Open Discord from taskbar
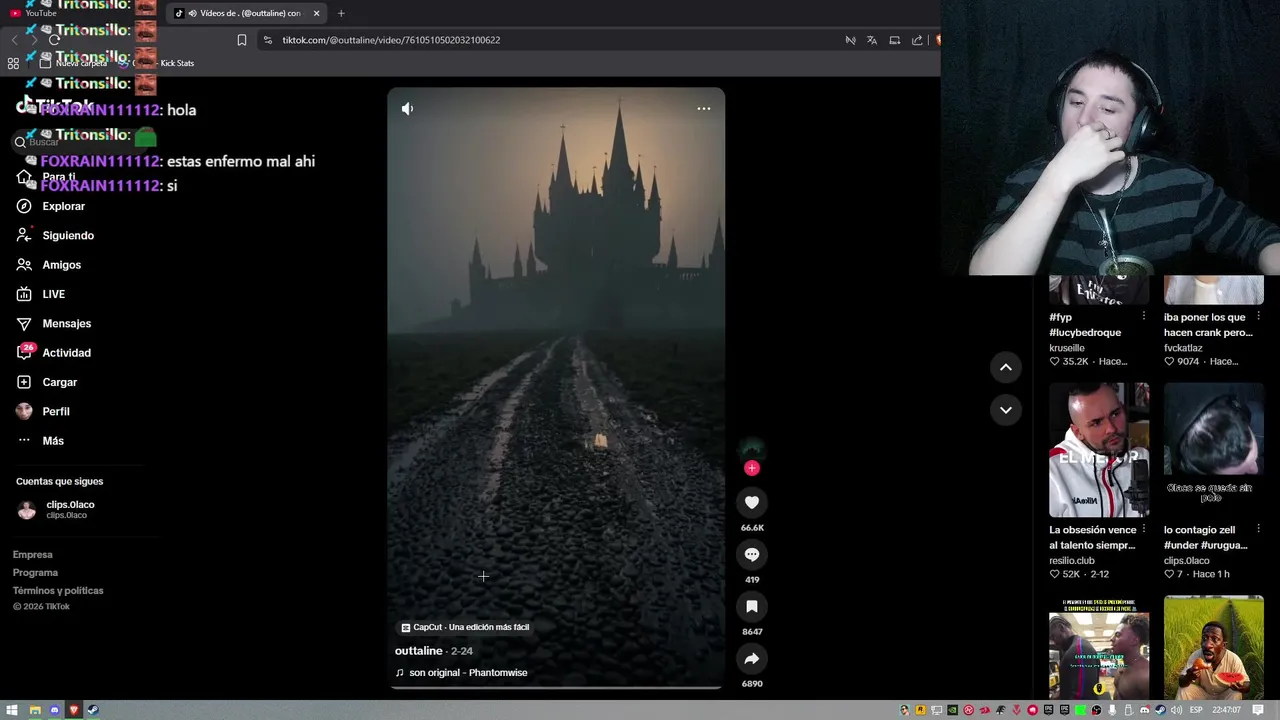This screenshot has width=1280, height=720. 55,710
